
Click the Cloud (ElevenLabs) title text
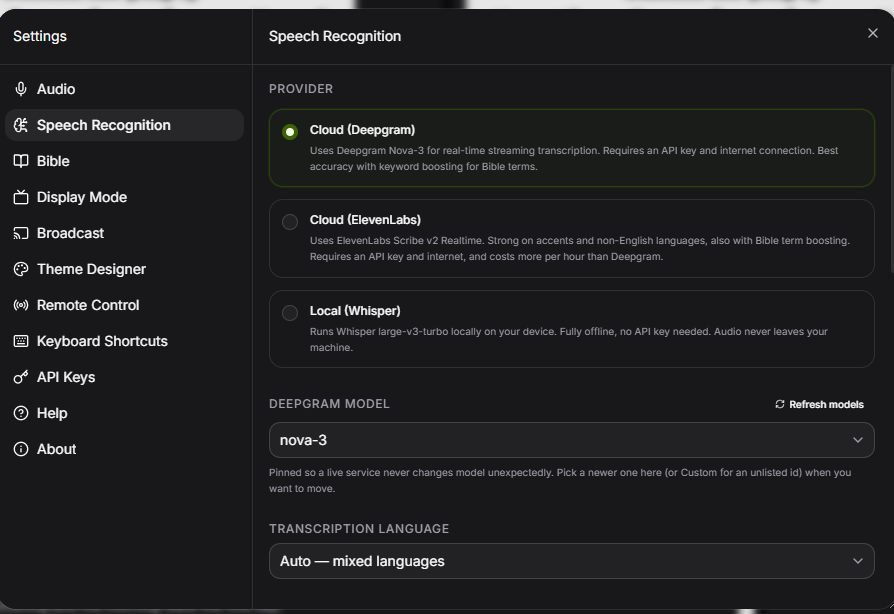pos(365,220)
